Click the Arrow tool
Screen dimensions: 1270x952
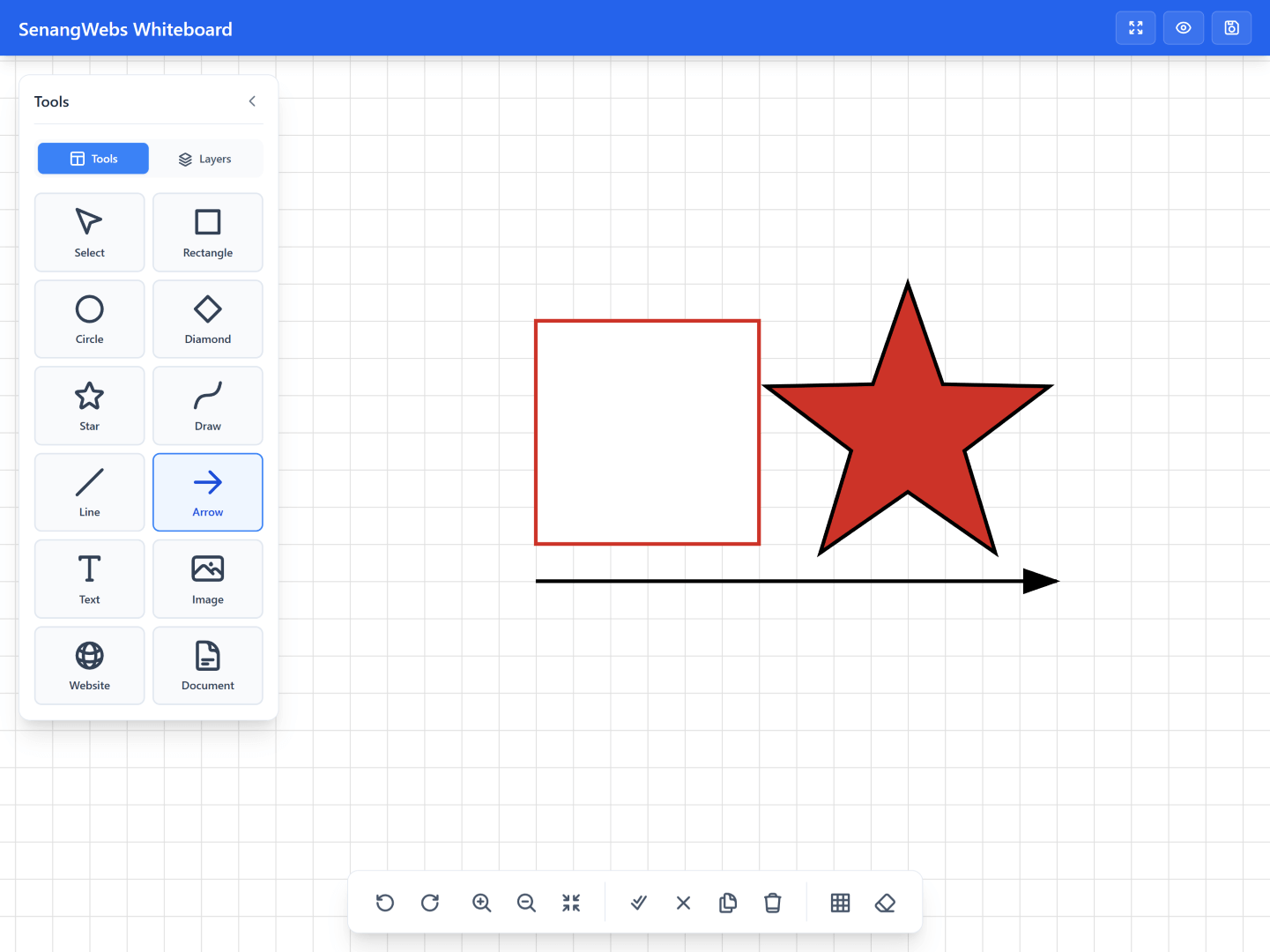click(x=208, y=492)
